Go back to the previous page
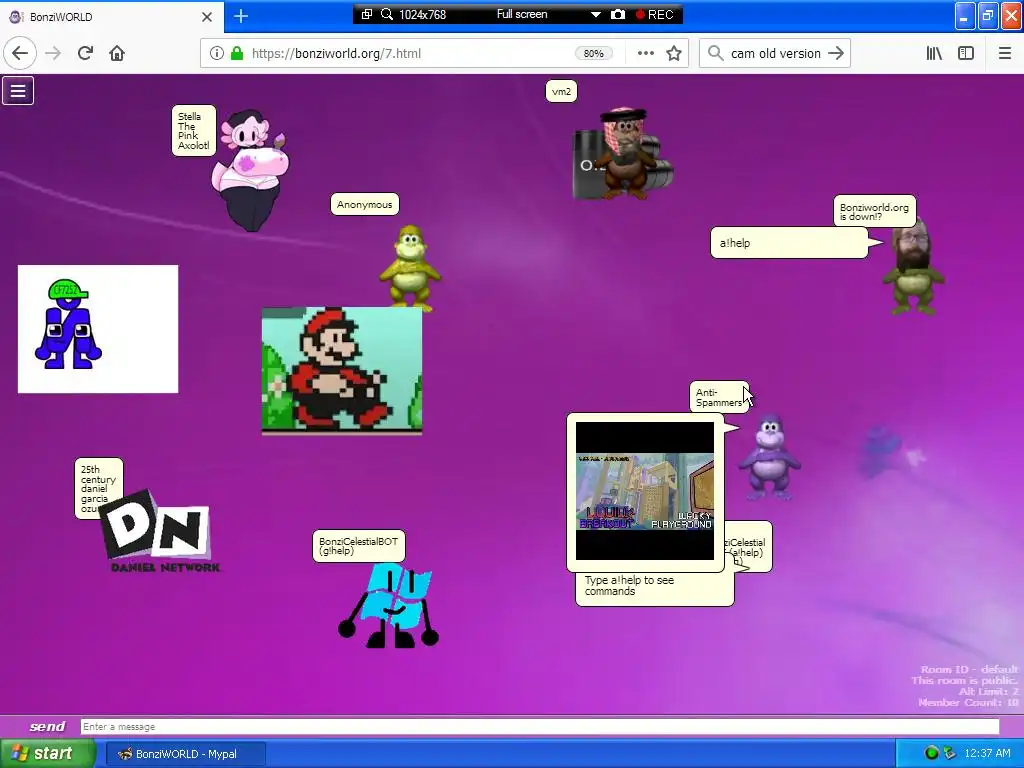This screenshot has width=1024, height=768. [20, 53]
